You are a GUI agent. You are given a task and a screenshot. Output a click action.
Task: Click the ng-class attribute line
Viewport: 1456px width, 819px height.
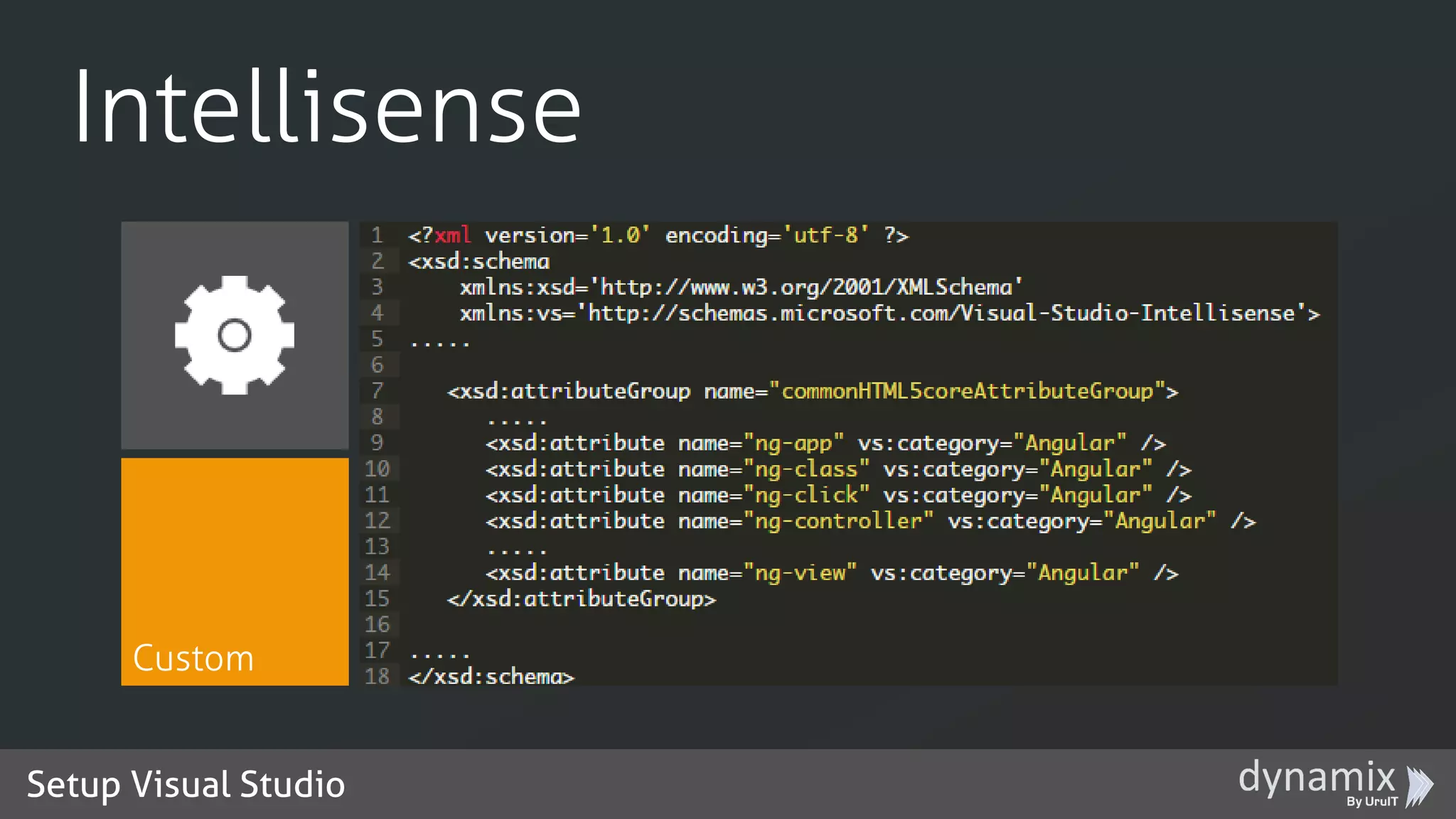[838, 469]
